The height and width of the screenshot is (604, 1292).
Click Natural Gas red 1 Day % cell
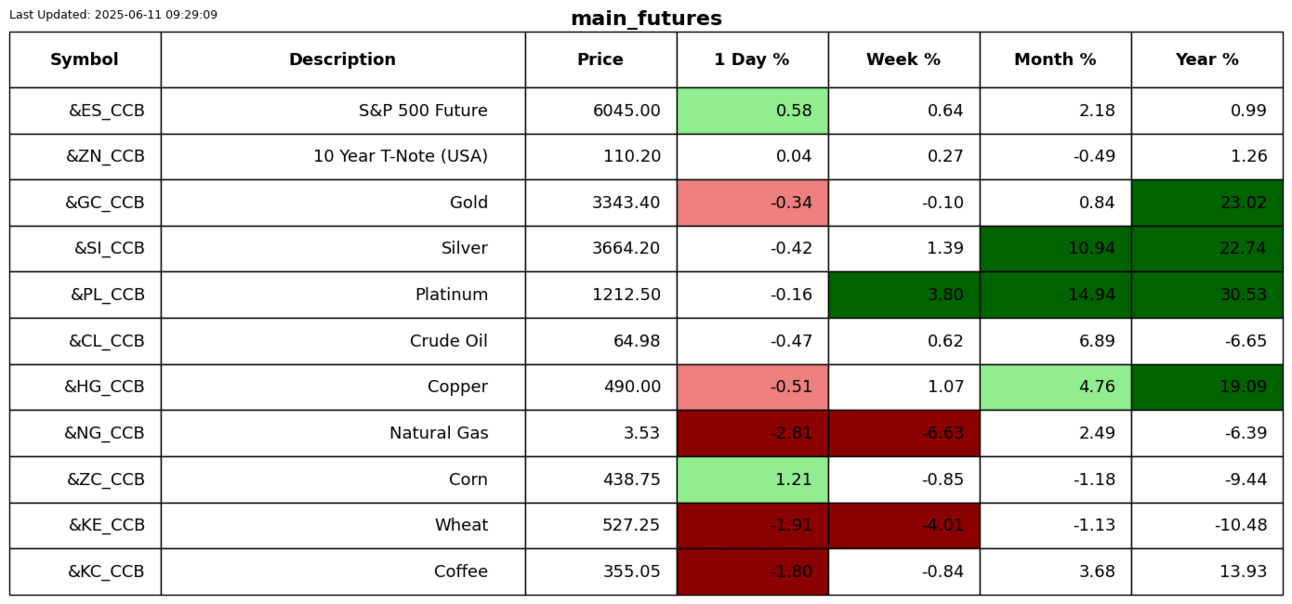coord(752,433)
